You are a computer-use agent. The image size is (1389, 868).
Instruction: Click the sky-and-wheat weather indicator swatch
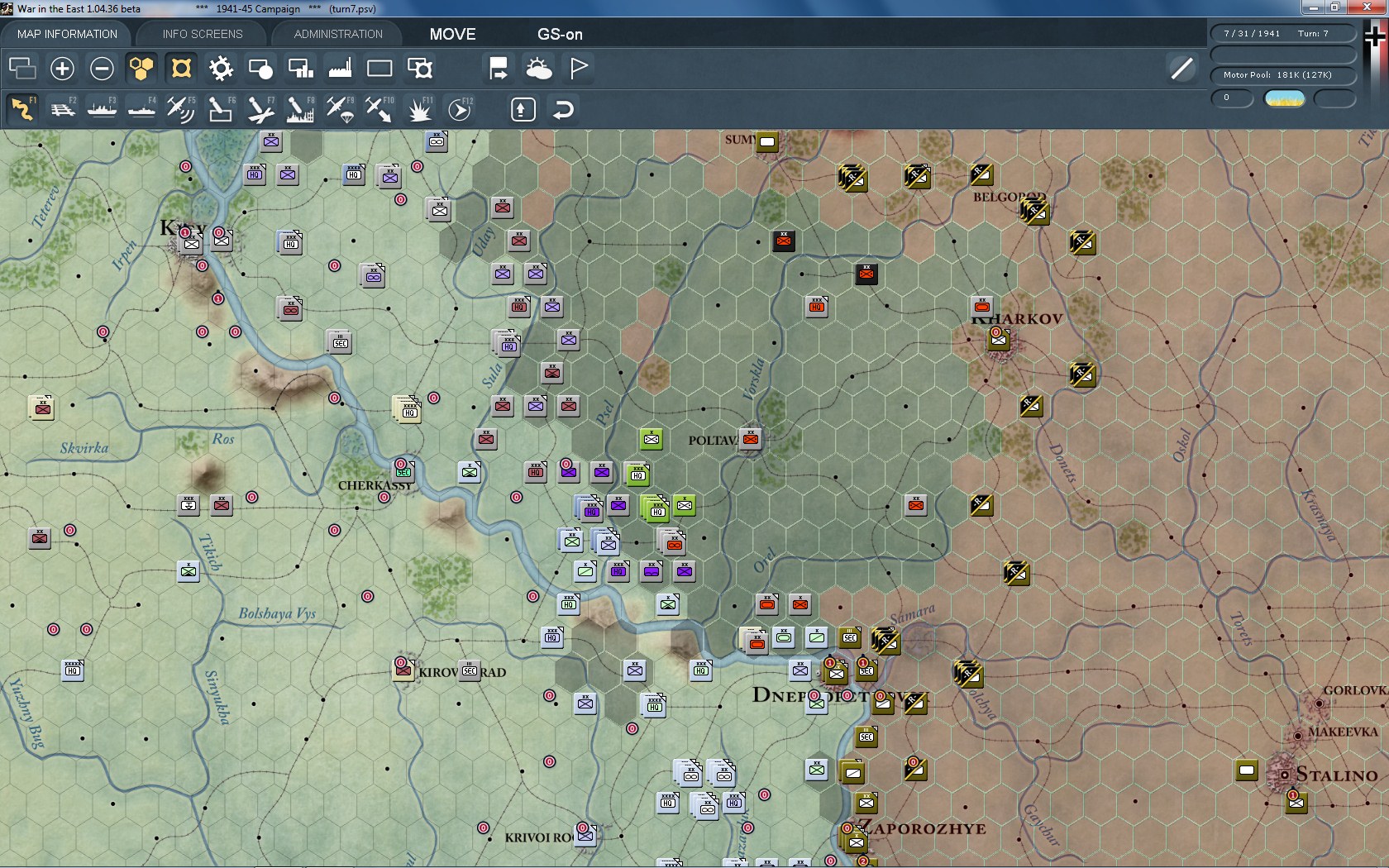coord(1285,98)
